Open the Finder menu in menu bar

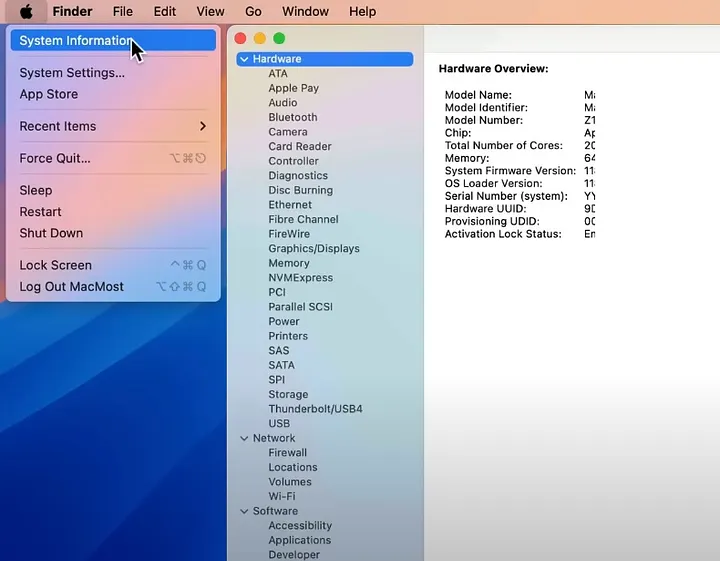coord(73,11)
